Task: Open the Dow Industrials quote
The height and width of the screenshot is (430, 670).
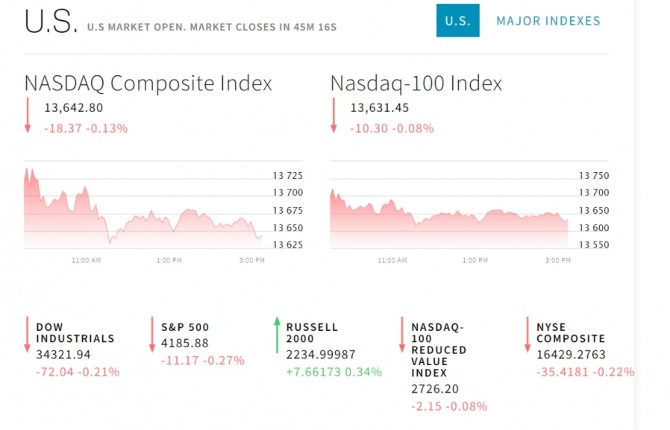Action: pos(75,332)
